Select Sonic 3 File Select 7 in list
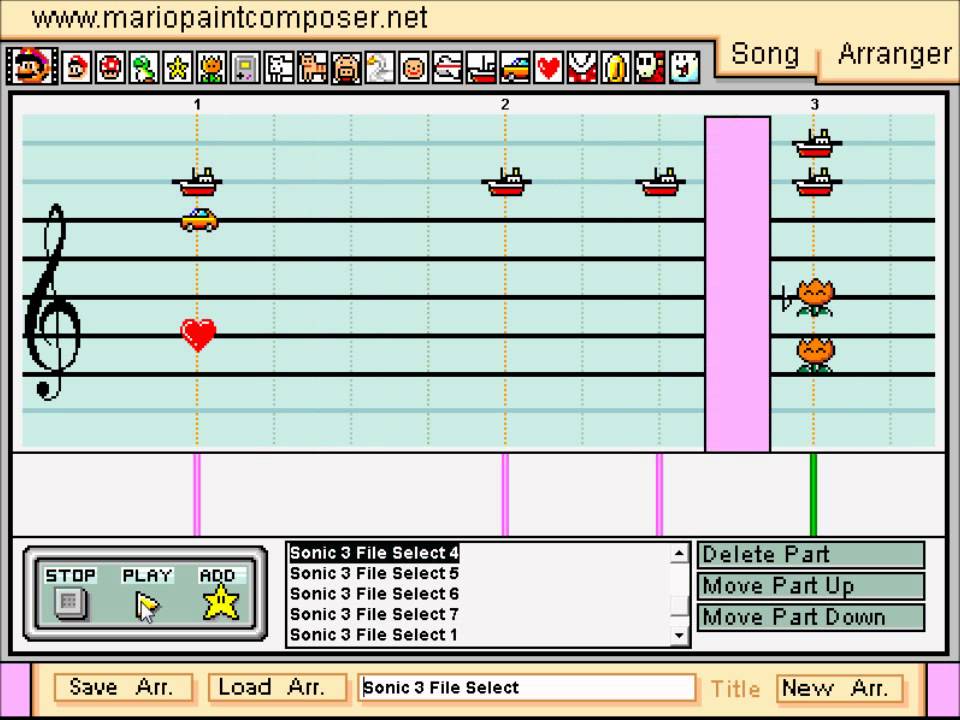This screenshot has width=960, height=720. [374, 614]
